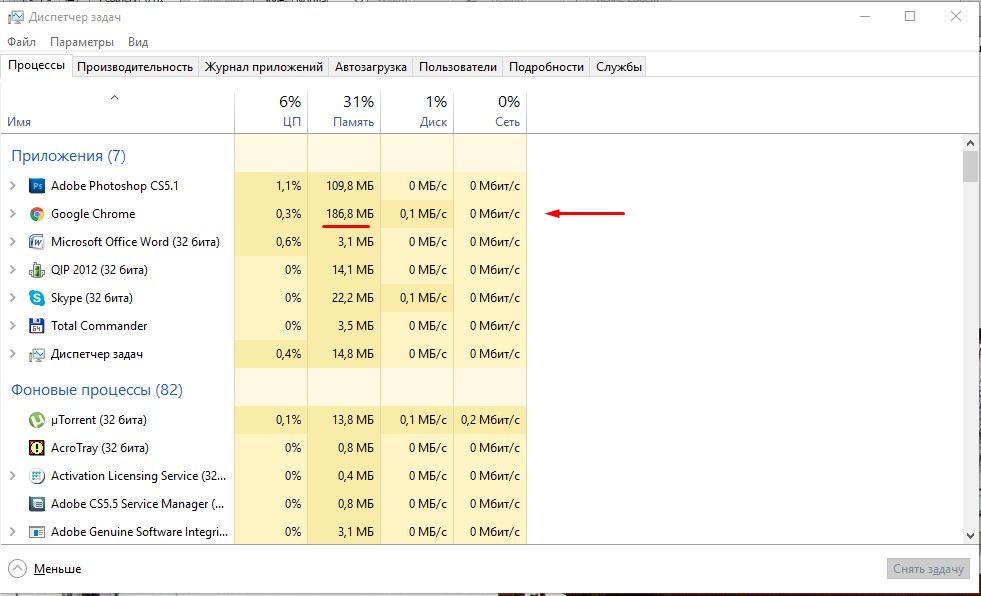This screenshot has height=596, width=981.
Task: Select the QIP 2012 icon
Action: (x=37, y=270)
